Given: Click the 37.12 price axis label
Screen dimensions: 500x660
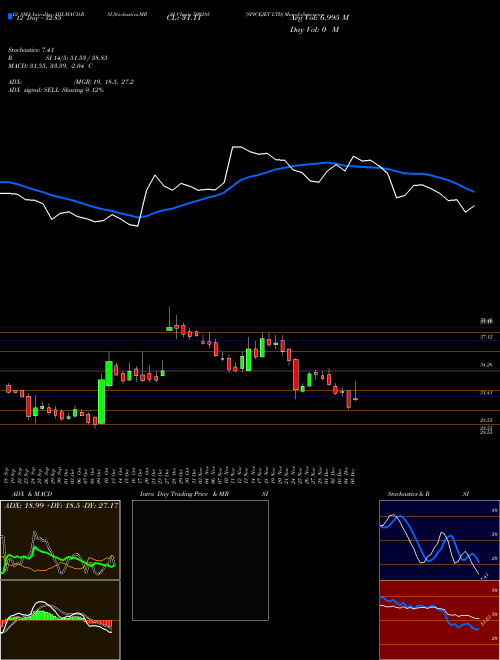Looking at the screenshot, I should (486, 337).
